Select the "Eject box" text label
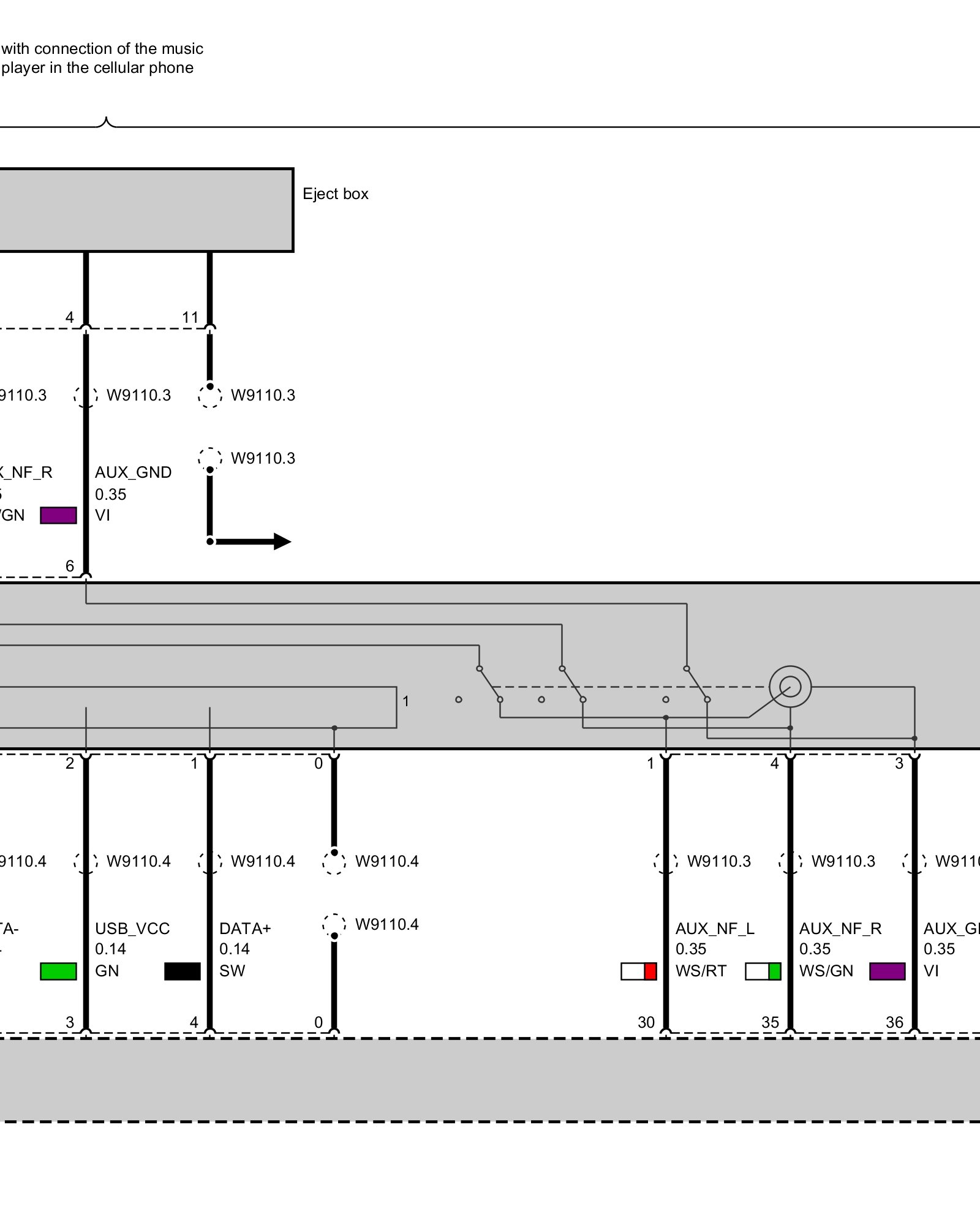 point(335,194)
